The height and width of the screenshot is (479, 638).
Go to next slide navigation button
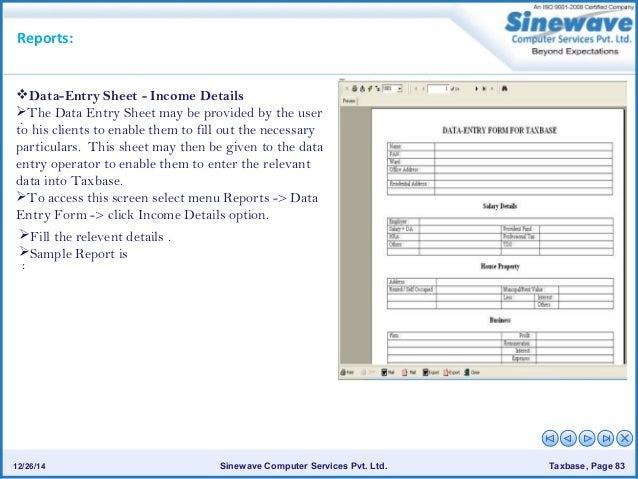pos(587,438)
